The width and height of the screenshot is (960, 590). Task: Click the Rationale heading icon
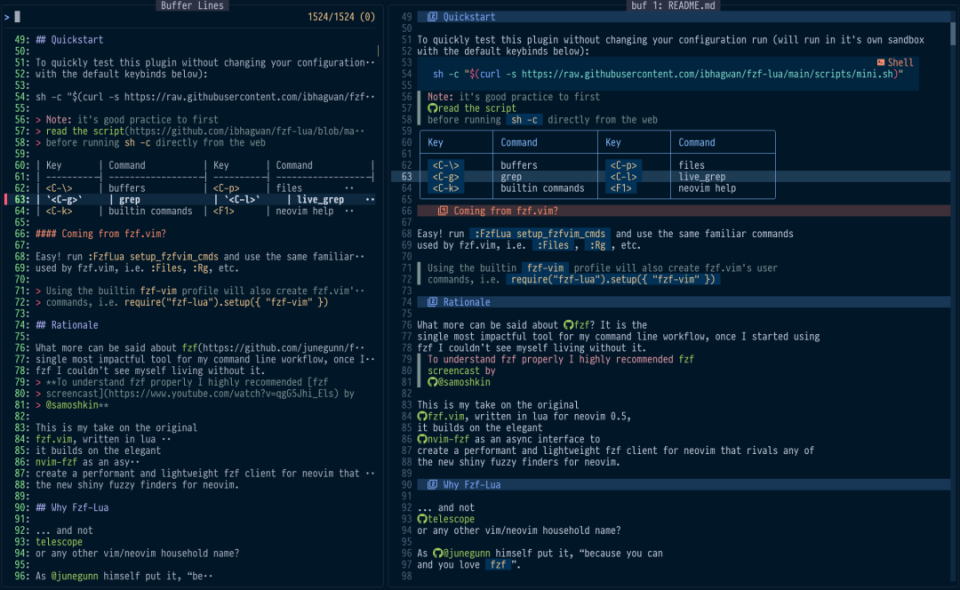pos(432,302)
